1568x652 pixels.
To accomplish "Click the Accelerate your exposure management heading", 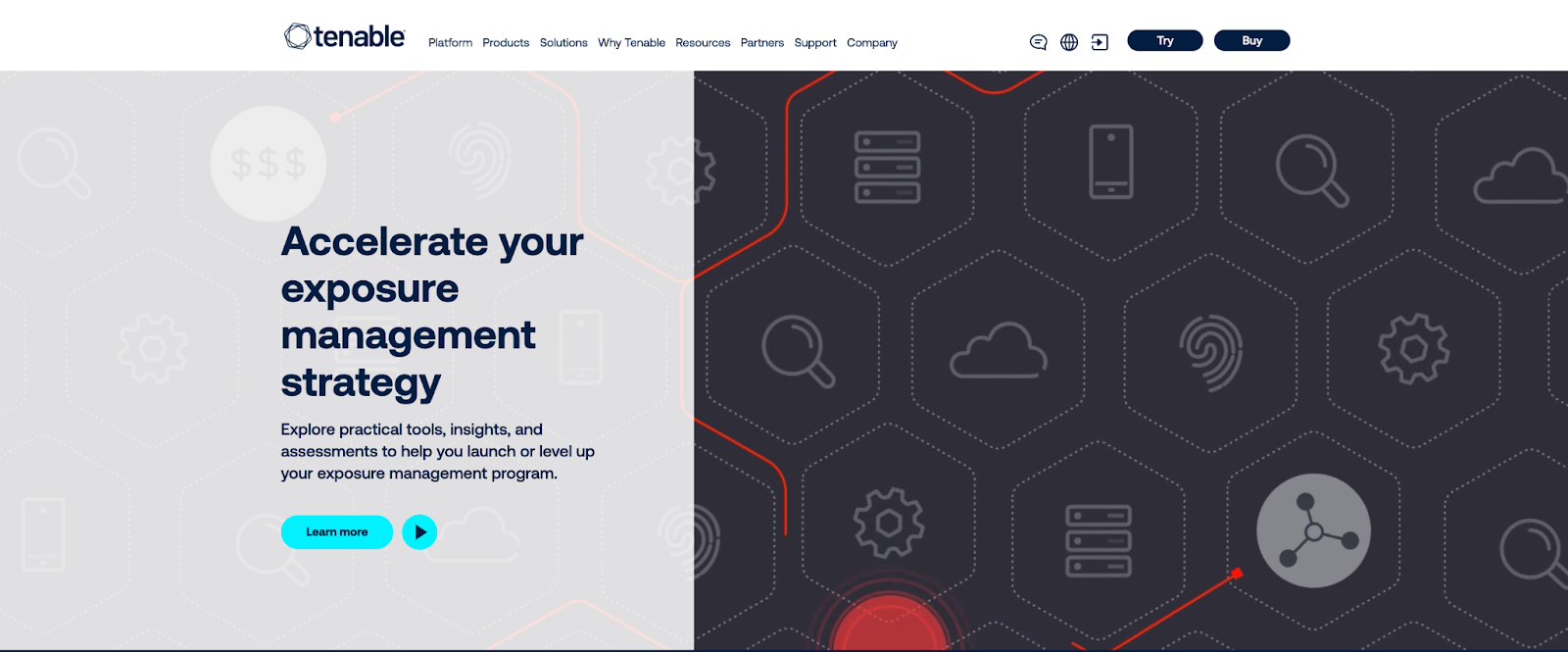I will pos(431,312).
